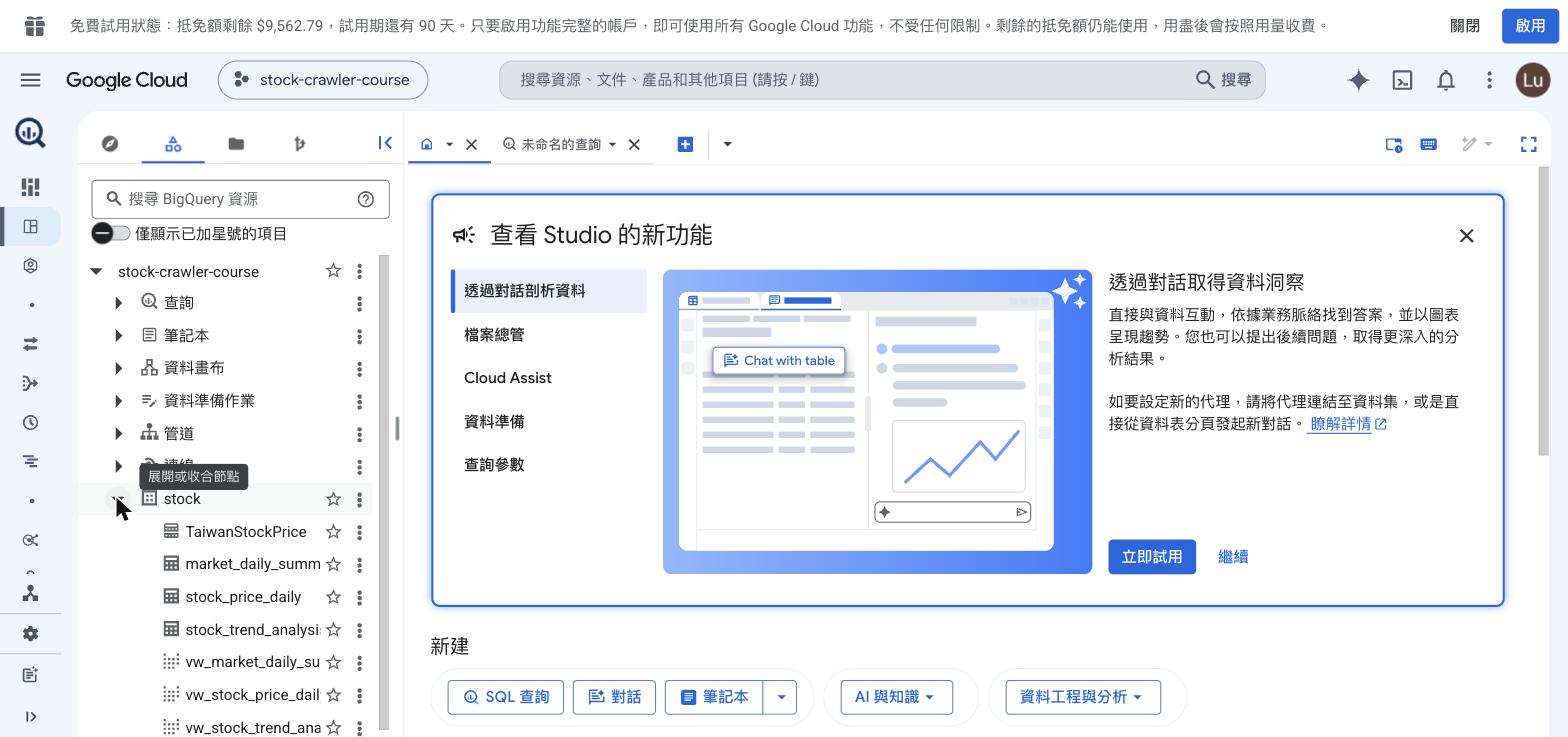Image resolution: width=1568 pixels, height=737 pixels.
Task: Open the settings gear in left sidebar
Action: [x=30, y=634]
